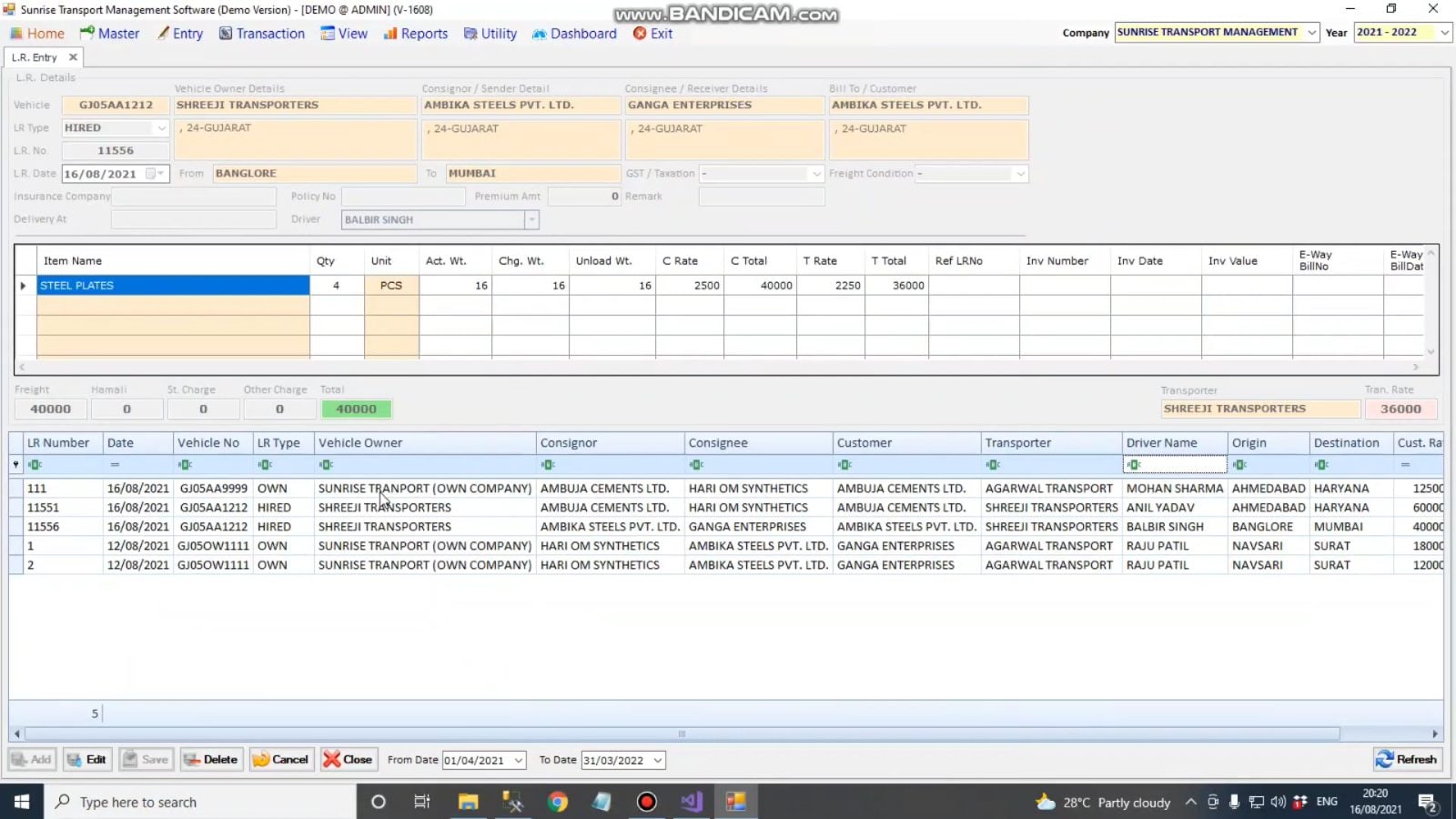This screenshot has width=1456, height=819.
Task: Open the To Date dropdown
Action: (658, 760)
